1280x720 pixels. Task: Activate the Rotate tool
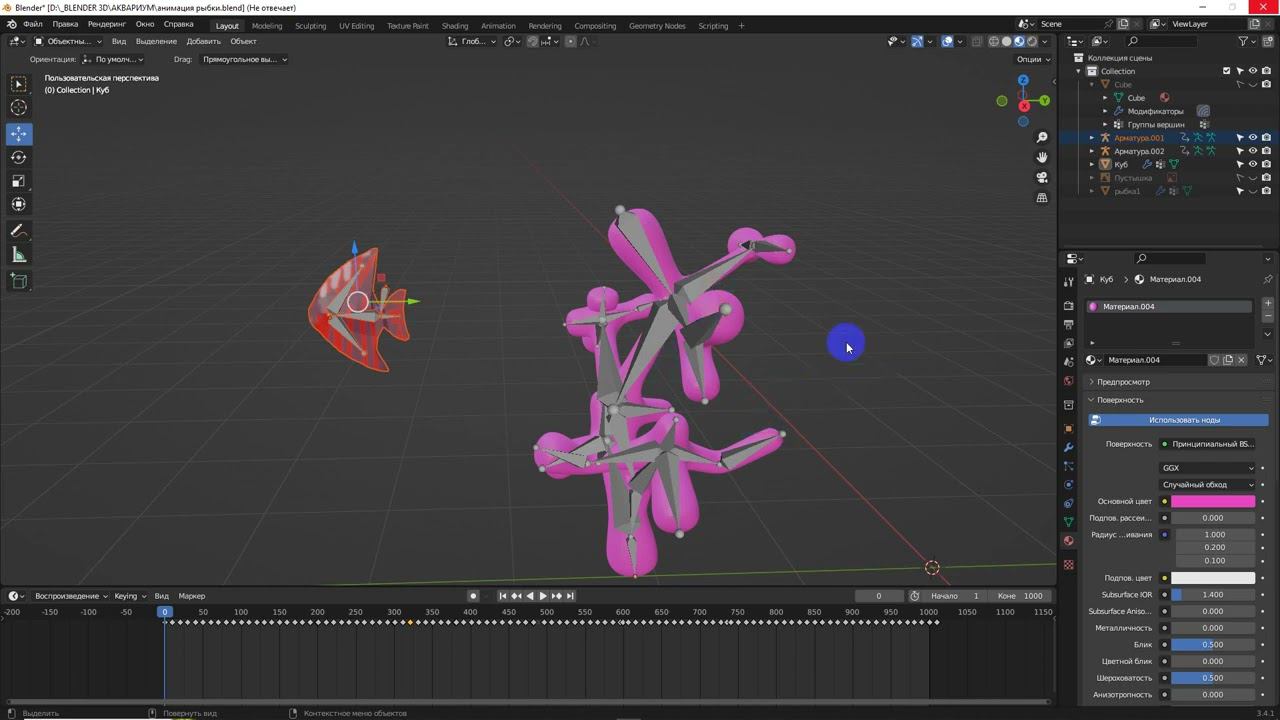coord(19,157)
